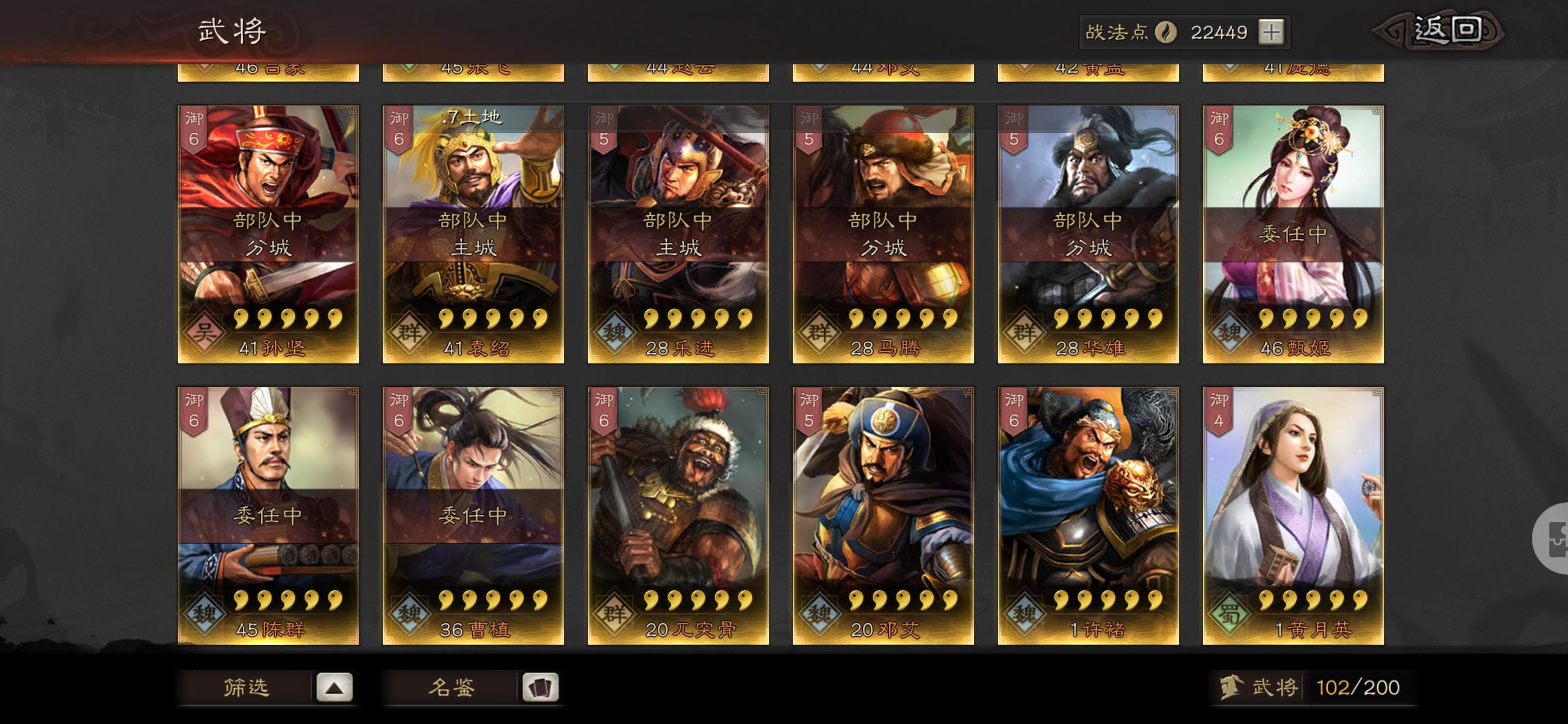This screenshot has width=1568, height=724.
Task: Select the 孙坚 general card
Action: (268, 234)
